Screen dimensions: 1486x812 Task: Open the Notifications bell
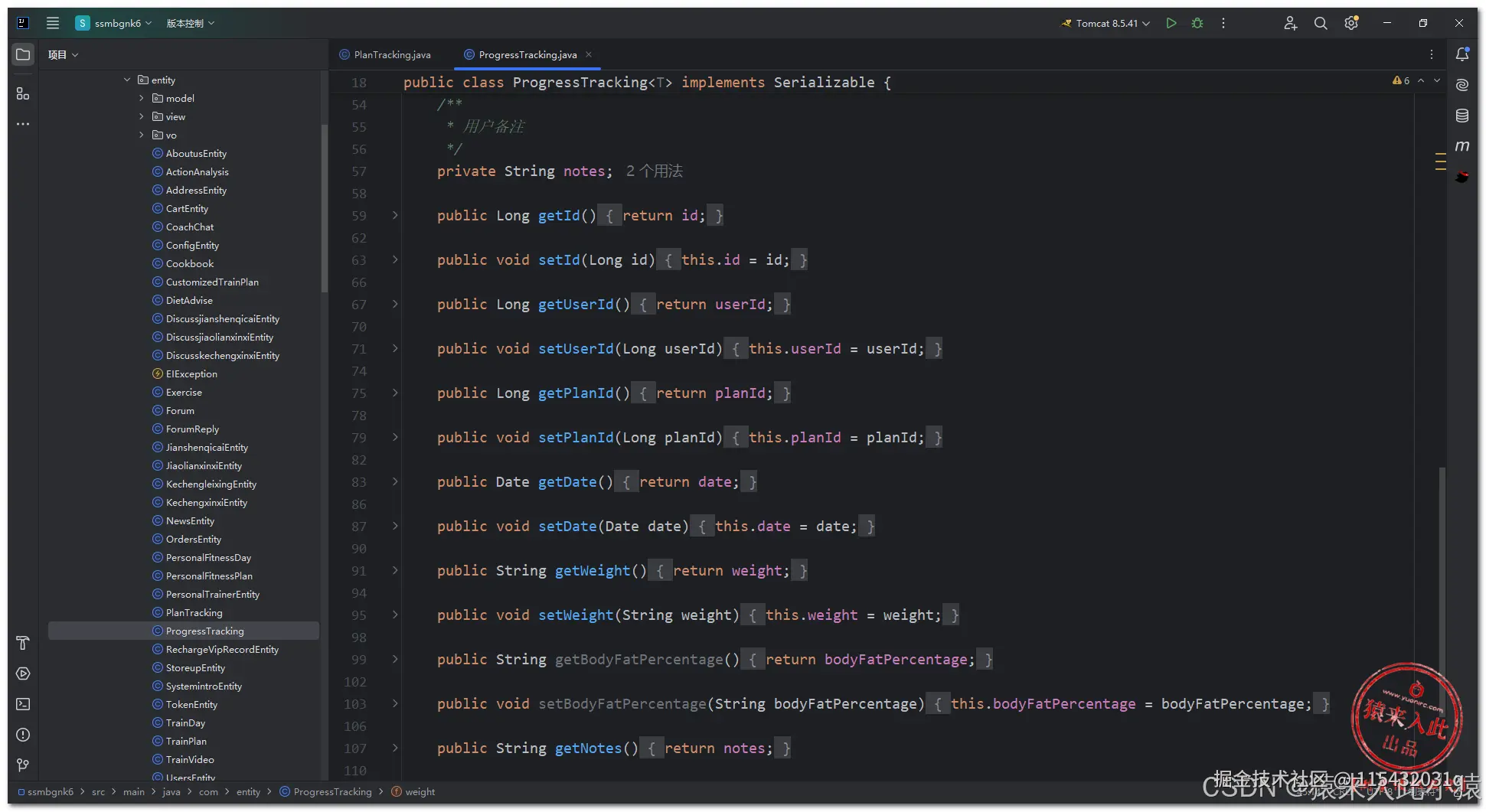(1462, 54)
